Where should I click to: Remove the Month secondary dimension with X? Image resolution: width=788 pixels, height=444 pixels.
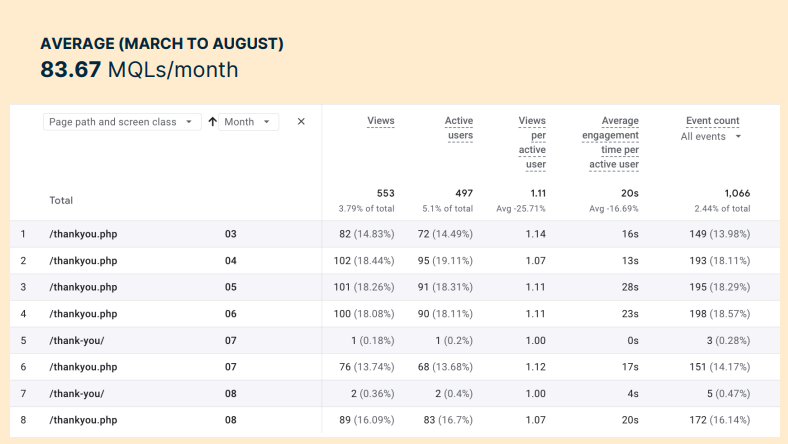(301, 122)
